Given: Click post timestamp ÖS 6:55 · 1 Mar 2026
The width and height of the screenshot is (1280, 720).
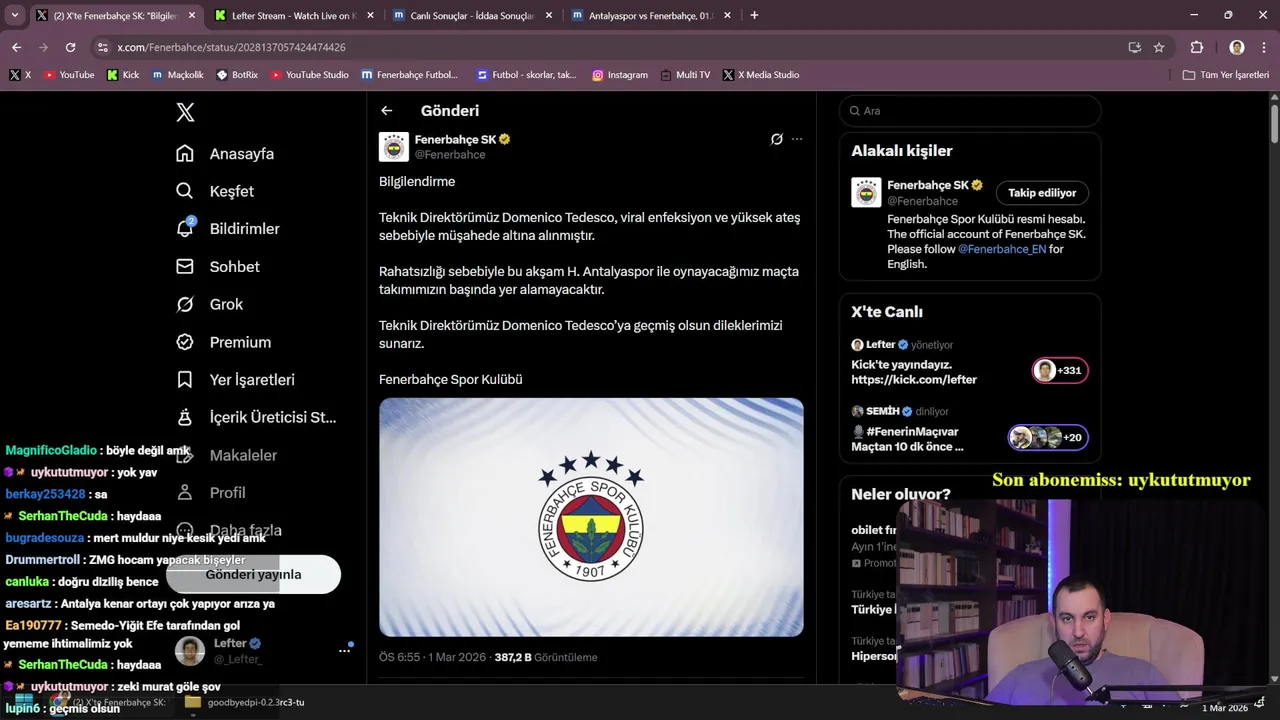Looking at the screenshot, I should [x=432, y=657].
